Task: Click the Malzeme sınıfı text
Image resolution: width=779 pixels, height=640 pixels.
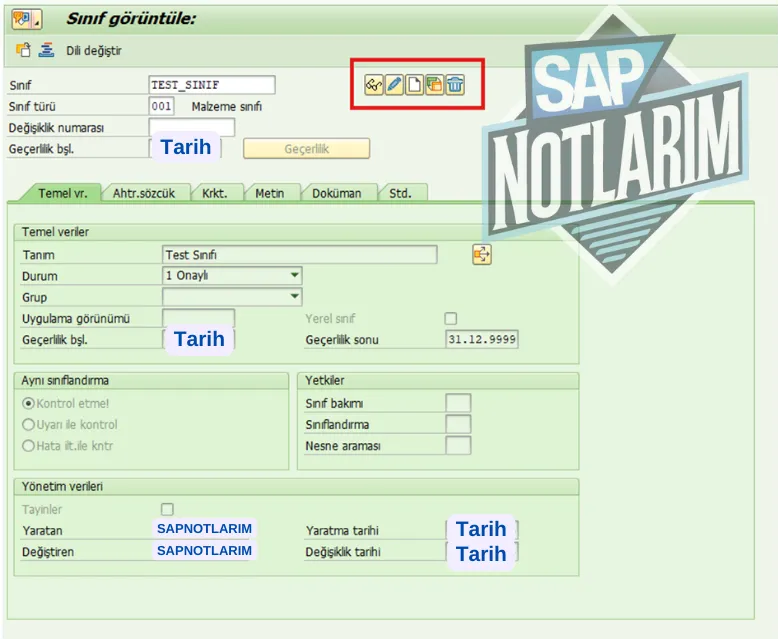Action: [x=227, y=106]
